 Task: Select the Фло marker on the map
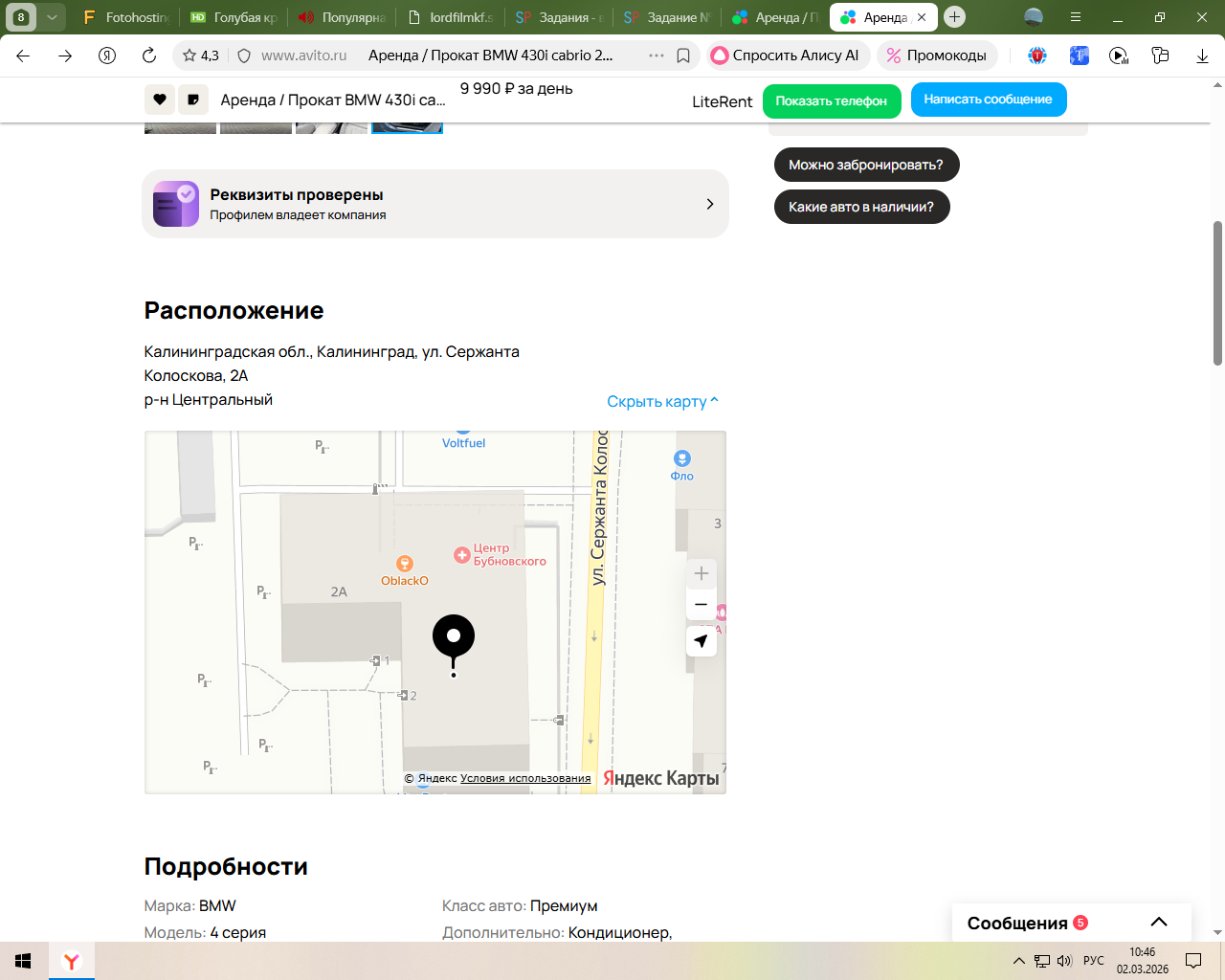tap(682, 465)
